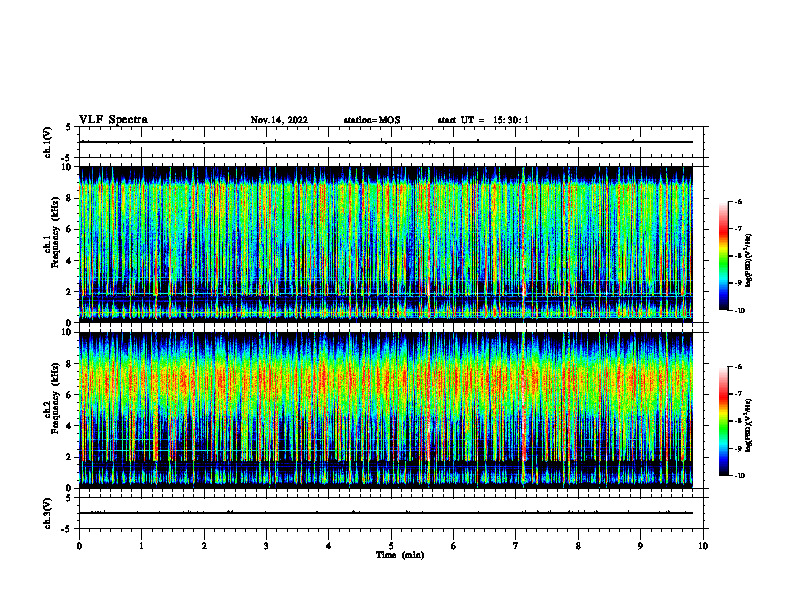Click the ch.3 voltage waveform trace
The width and height of the screenshot is (792, 612).
386,513
